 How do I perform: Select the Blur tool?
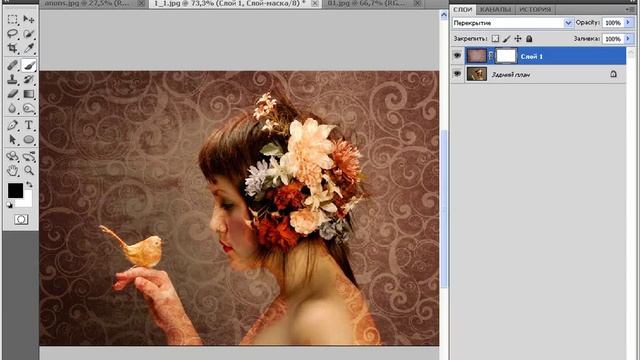(12, 108)
